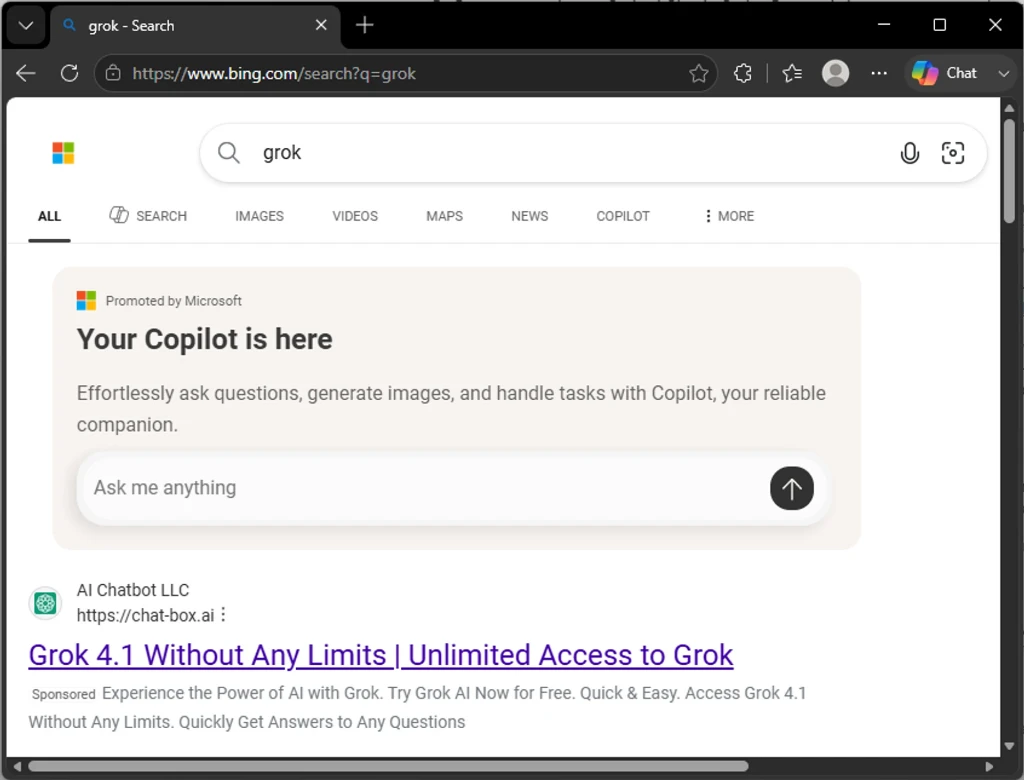This screenshot has width=1024, height=780.
Task: Click Your Copilot is here heading
Action: (204, 340)
